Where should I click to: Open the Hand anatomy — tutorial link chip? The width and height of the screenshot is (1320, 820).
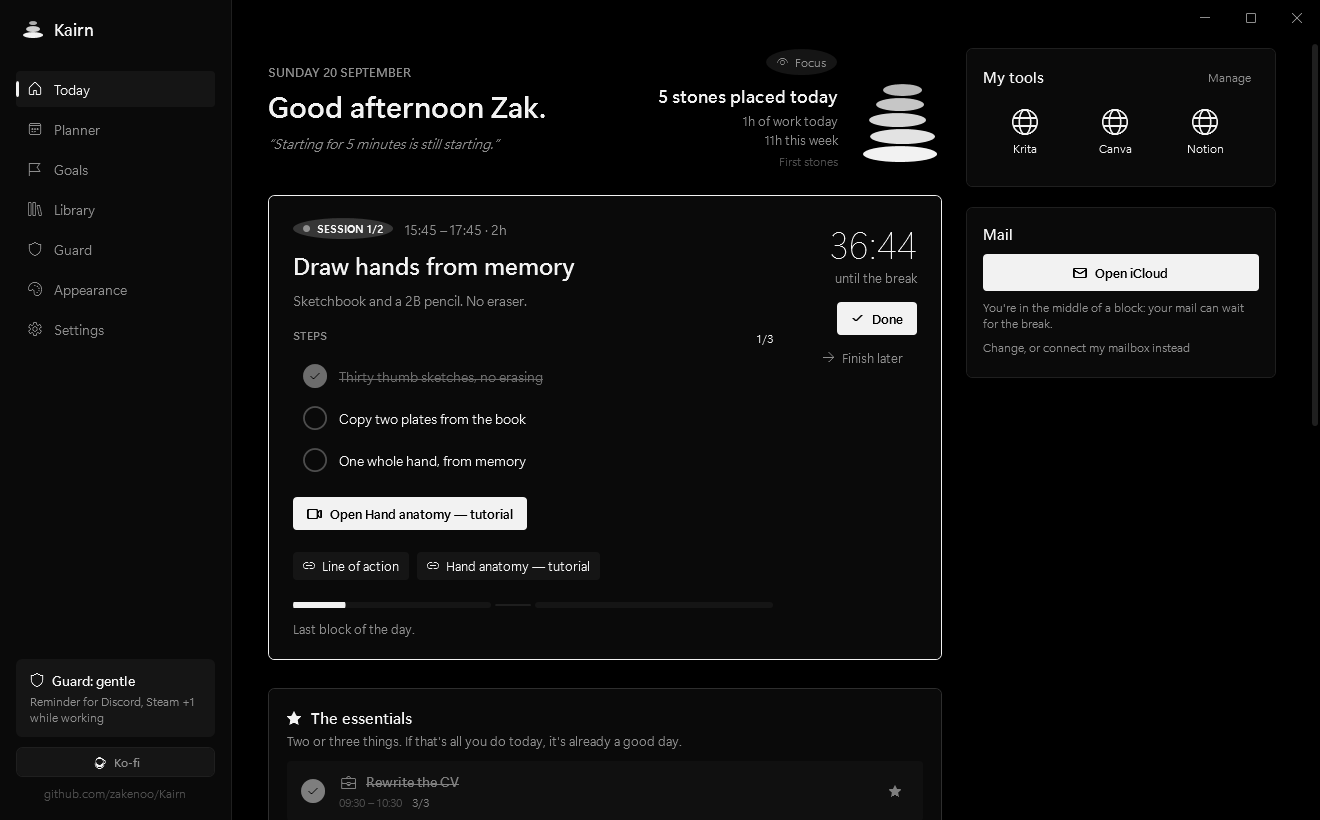pyautogui.click(x=508, y=566)
